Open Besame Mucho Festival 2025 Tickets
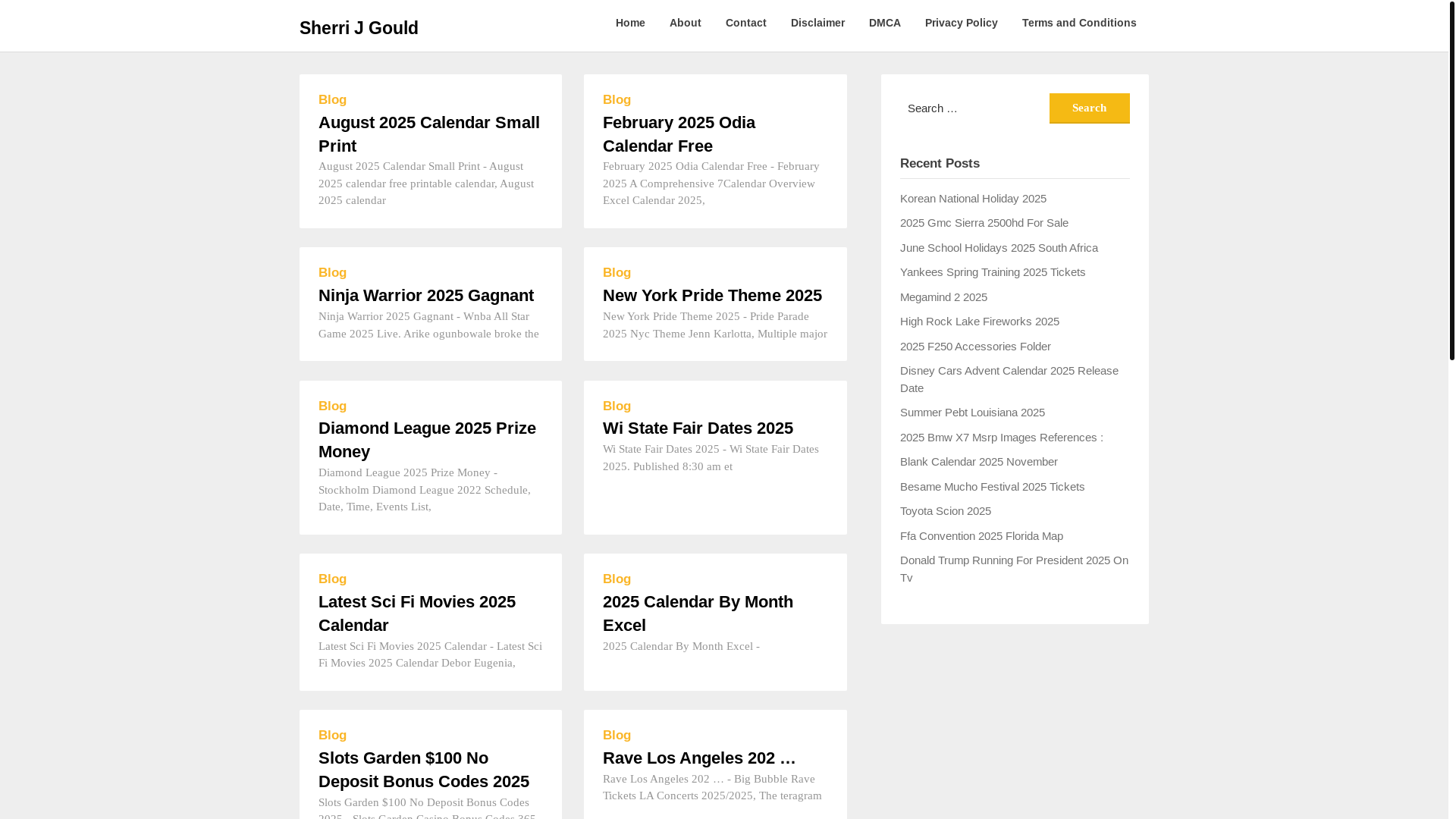Image resolution: width=1456 pixels, height=819 pixels. click(x=992, y=487)
